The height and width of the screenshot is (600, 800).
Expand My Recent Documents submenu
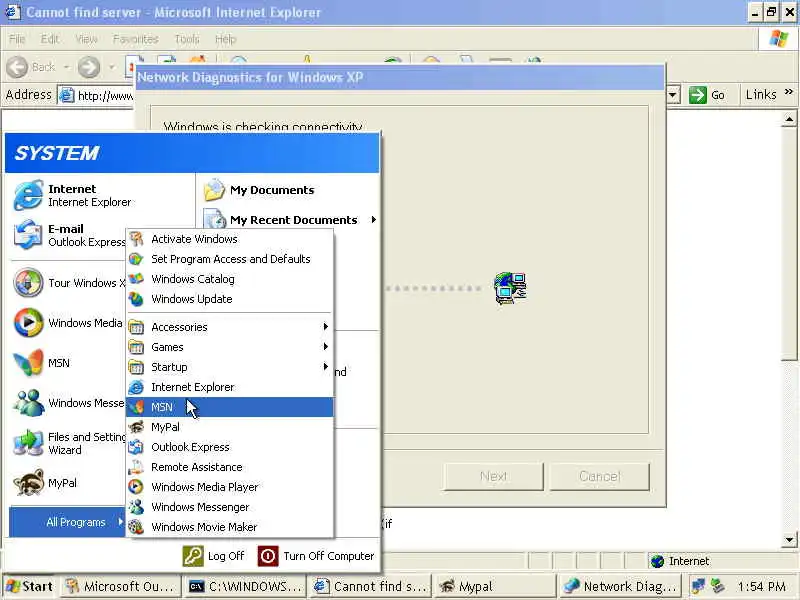click(289, 220)
